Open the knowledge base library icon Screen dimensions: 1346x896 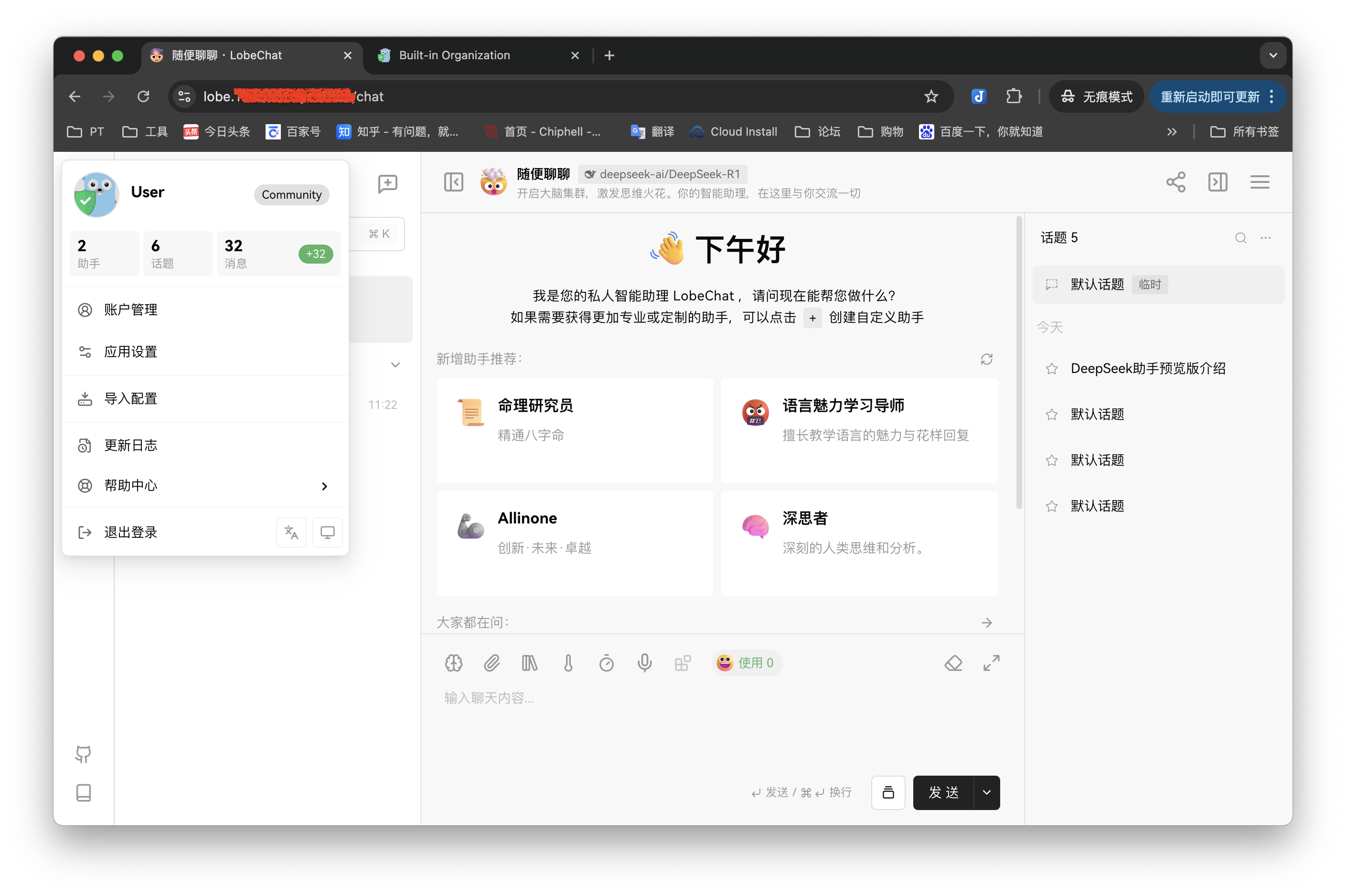pos(530,663)
